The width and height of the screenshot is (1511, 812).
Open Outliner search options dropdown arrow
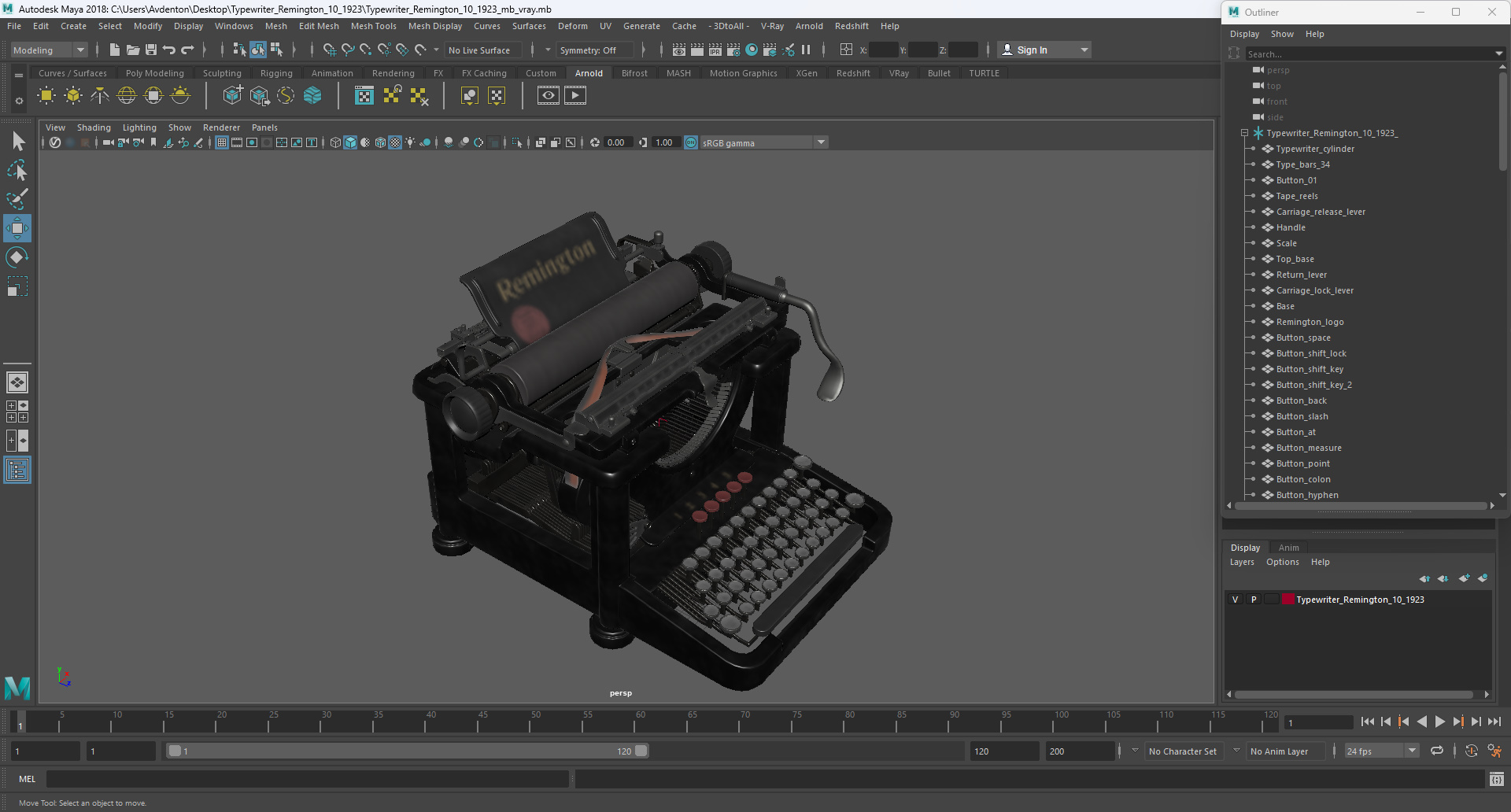click(1498, 54)
